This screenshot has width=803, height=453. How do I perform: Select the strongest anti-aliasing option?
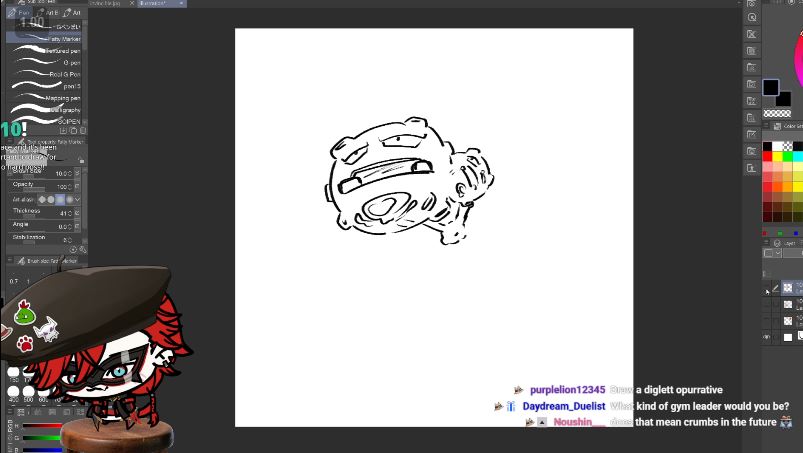[x=69, y=200]
